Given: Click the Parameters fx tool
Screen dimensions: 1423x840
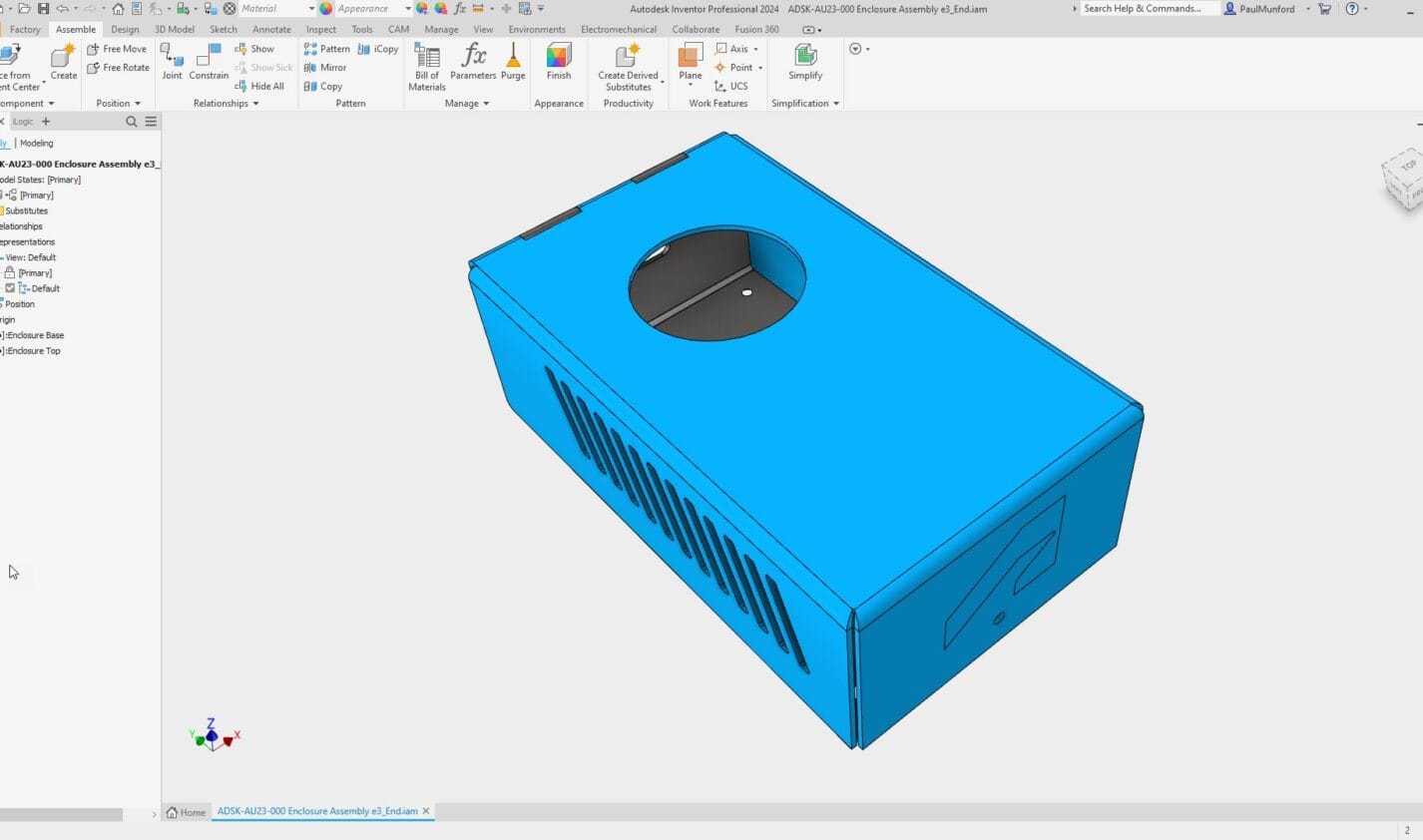Looking at the screenshot, I should click(x=473, y=62).
